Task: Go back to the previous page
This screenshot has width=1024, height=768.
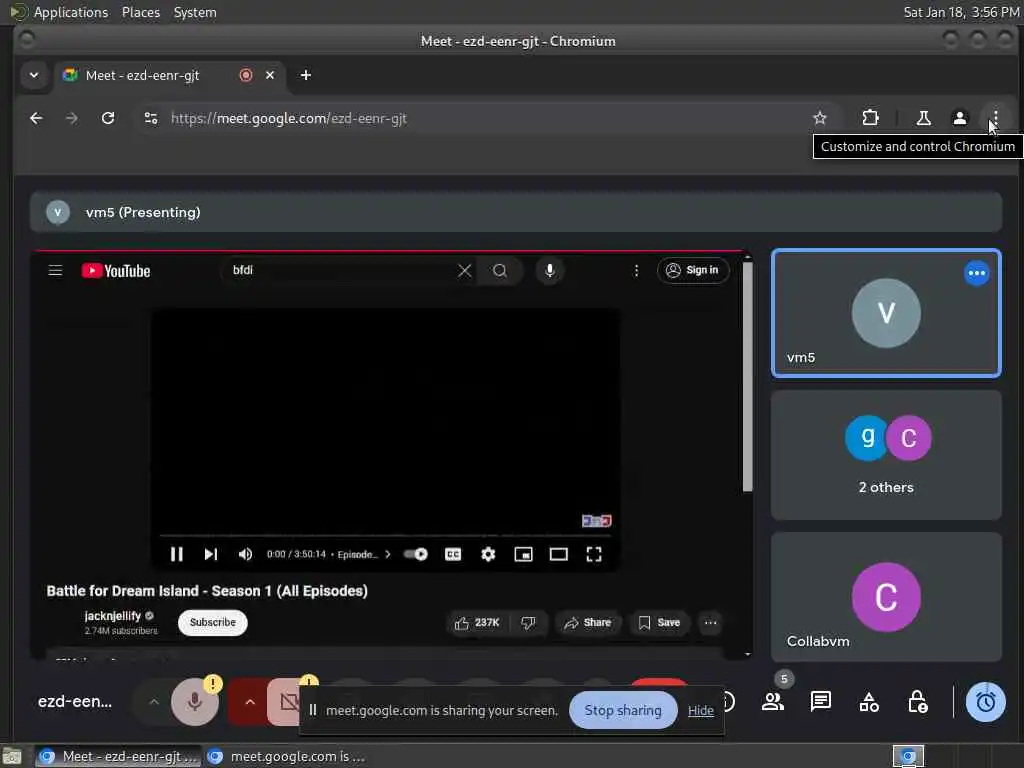Action: point(37,118)
